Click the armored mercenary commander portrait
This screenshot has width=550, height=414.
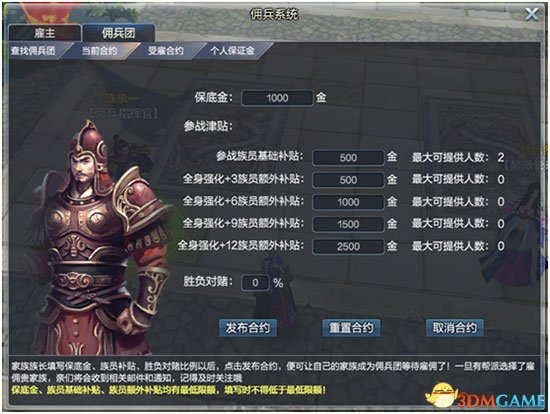tap(102, 239)
